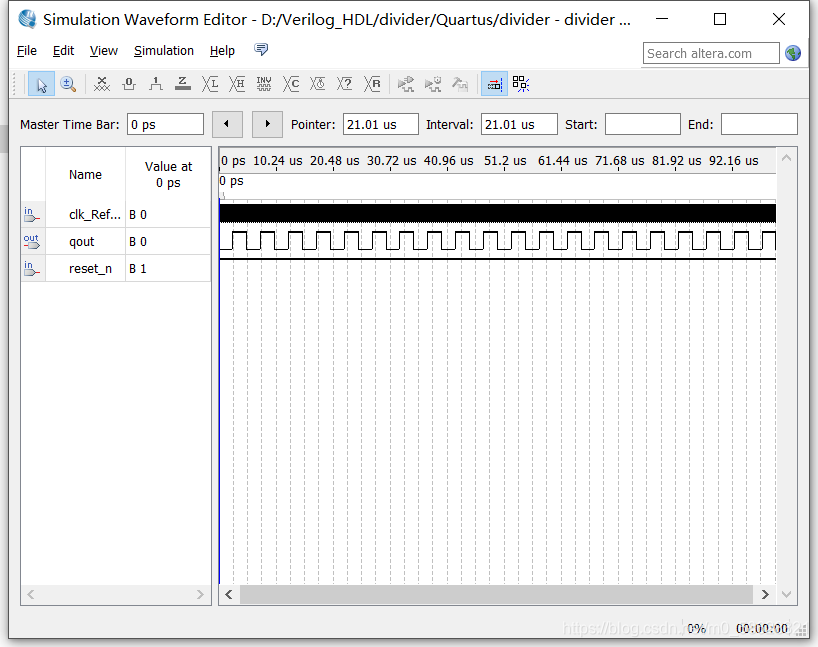Image resolution: width=818 pixels, height=647 pixels.
Task: Jump to next transition arrow button
Action: click(267, 124)
